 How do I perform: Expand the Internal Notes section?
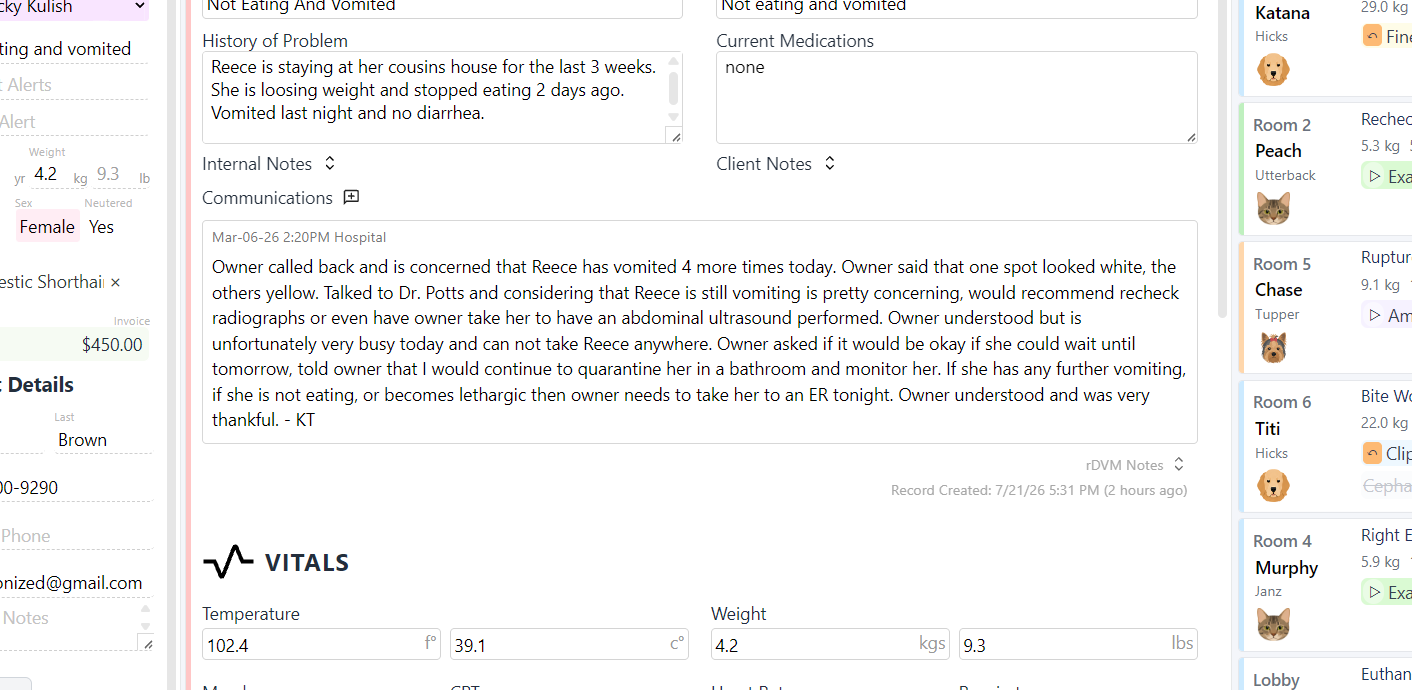pyautogui.click(x=330, y=163)
